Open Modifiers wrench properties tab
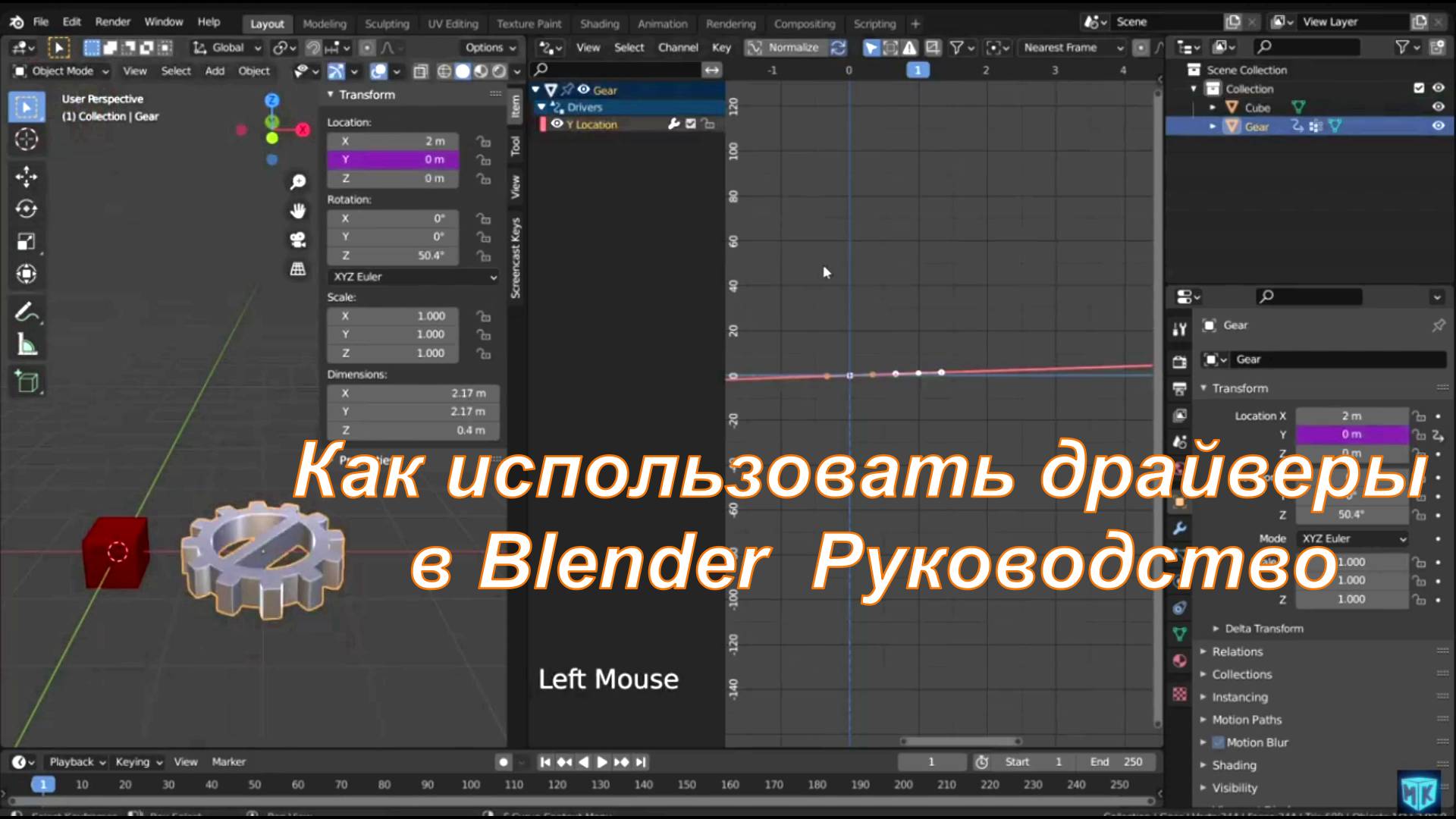The width and height of the screenshot is (1456, 819). [1179, 528]
